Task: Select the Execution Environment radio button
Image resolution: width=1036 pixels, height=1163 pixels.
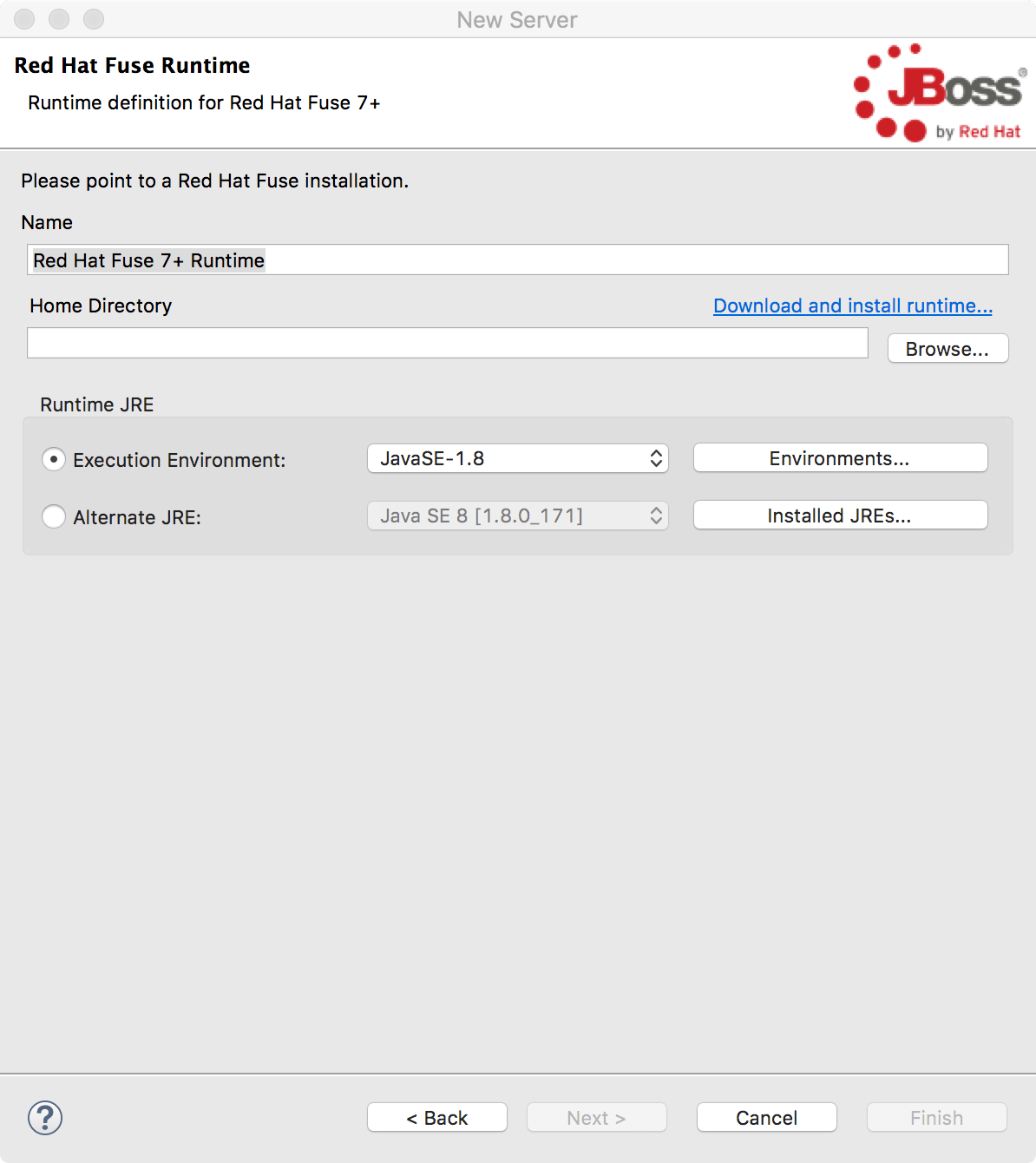Action: 53,459
